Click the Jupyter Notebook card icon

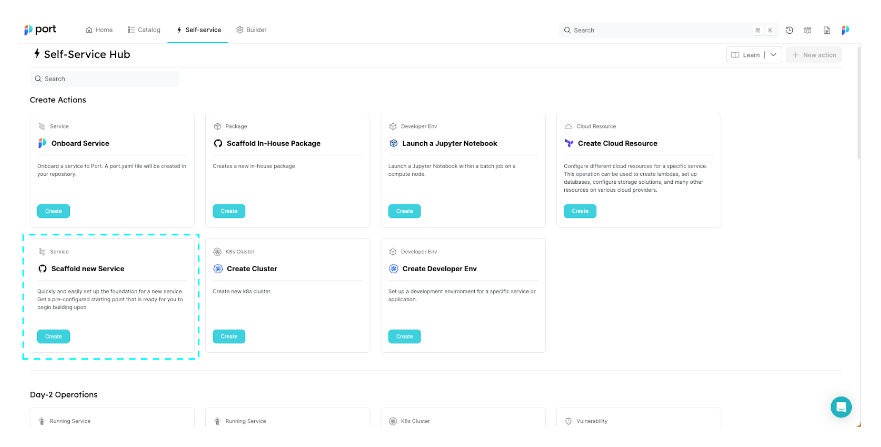pos(393,143)
